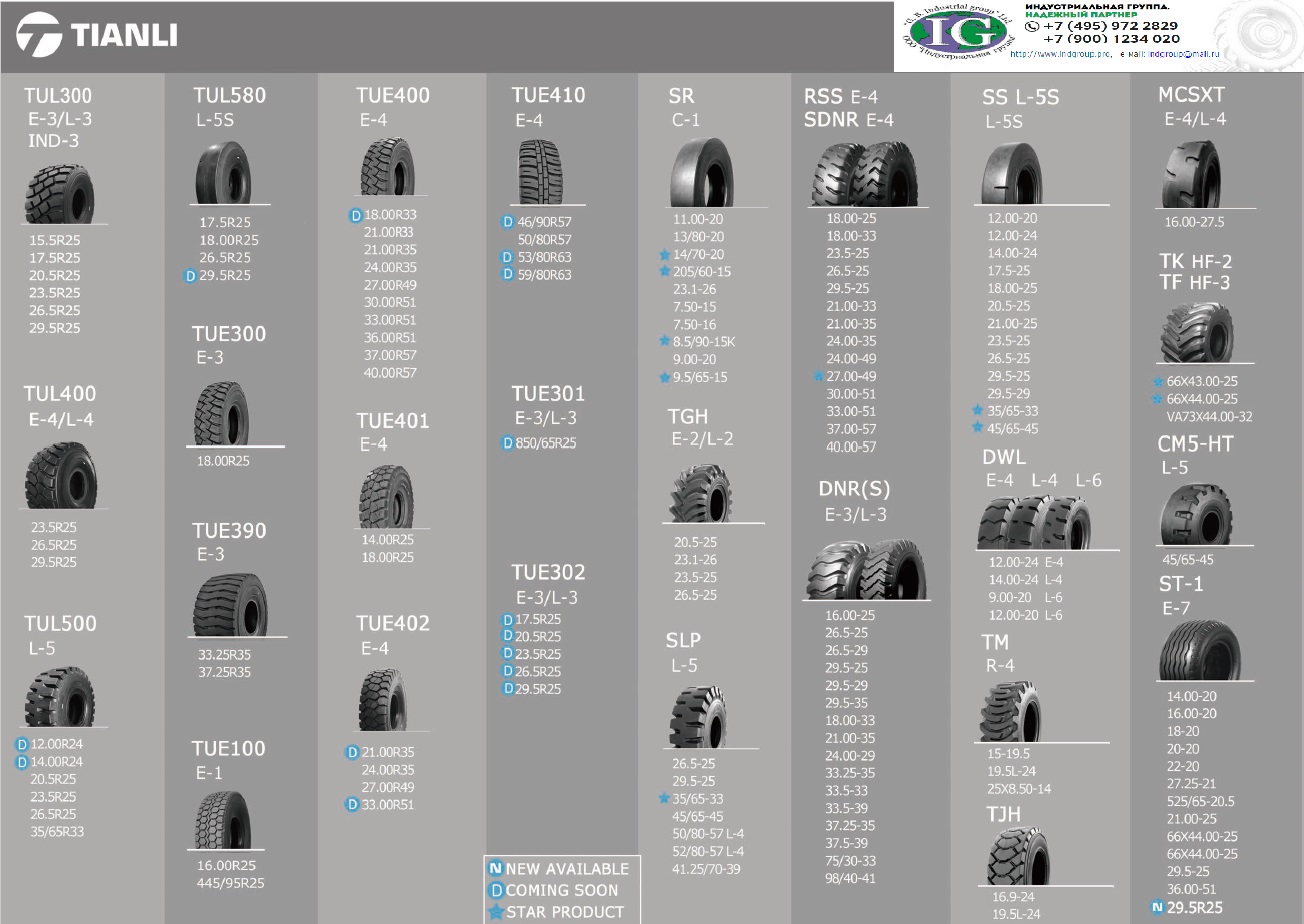The width and height of the screenshot is (1304, 924).
Task: Select size 98/40-41 under DNR(S)
Action: point(850,879)
